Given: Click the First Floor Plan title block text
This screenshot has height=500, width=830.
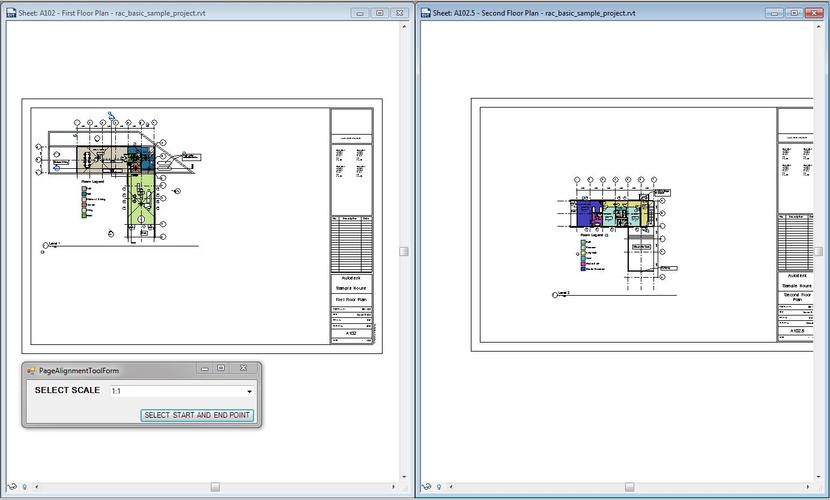Looking at the screenshot, I should 351,299.
